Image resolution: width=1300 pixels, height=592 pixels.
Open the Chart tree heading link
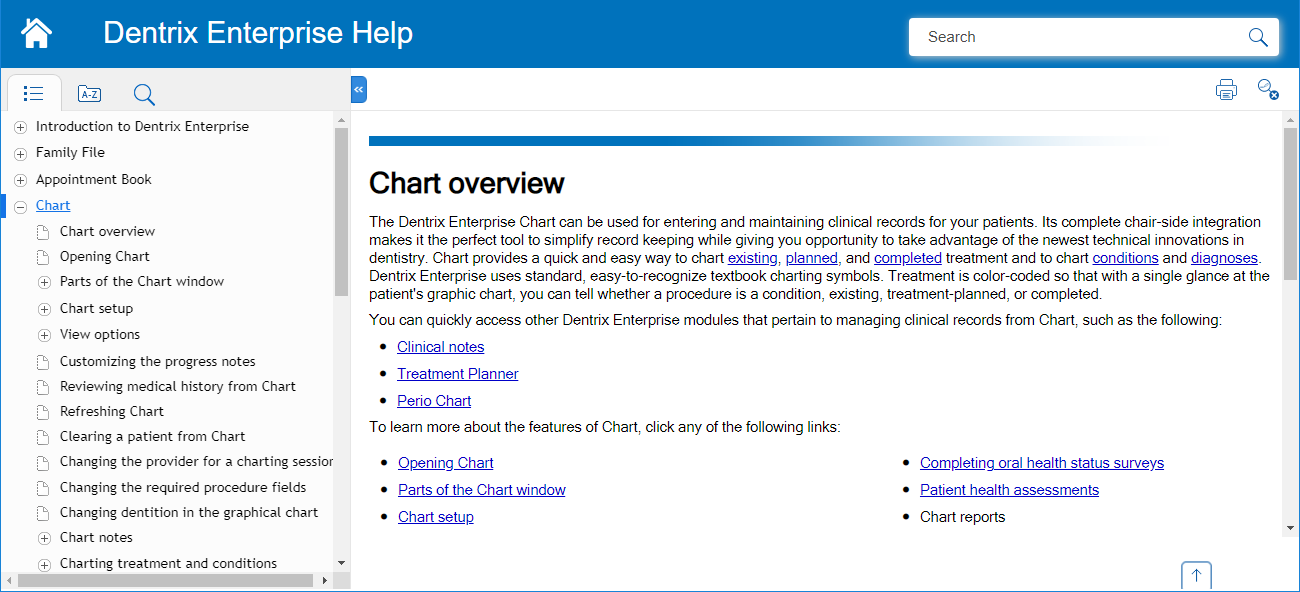coord(53,205)
